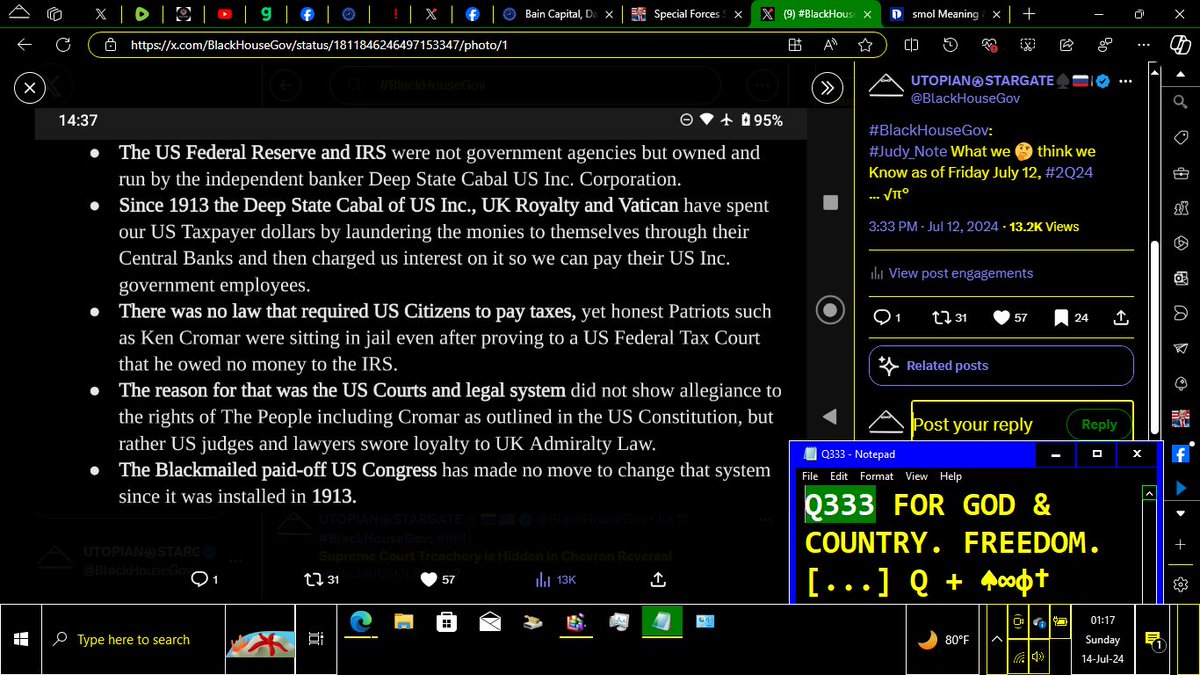Go back with the browser back arrow
Screen dimensions: 1200x675
24,45
